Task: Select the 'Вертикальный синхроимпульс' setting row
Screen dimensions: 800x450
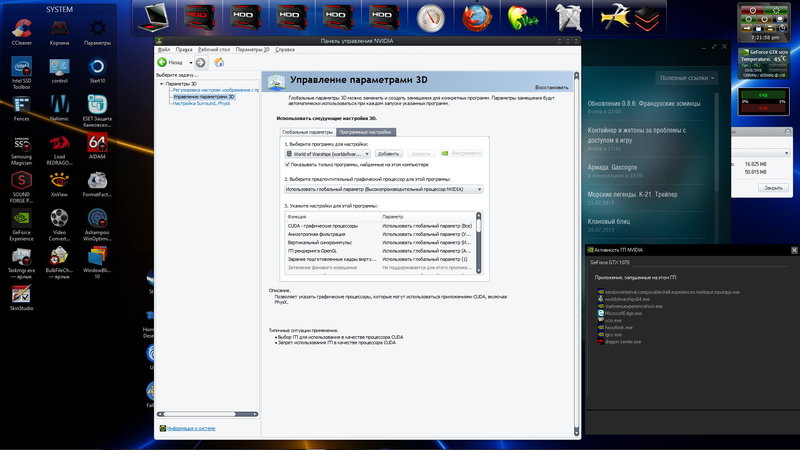Action: pos(380,242)
